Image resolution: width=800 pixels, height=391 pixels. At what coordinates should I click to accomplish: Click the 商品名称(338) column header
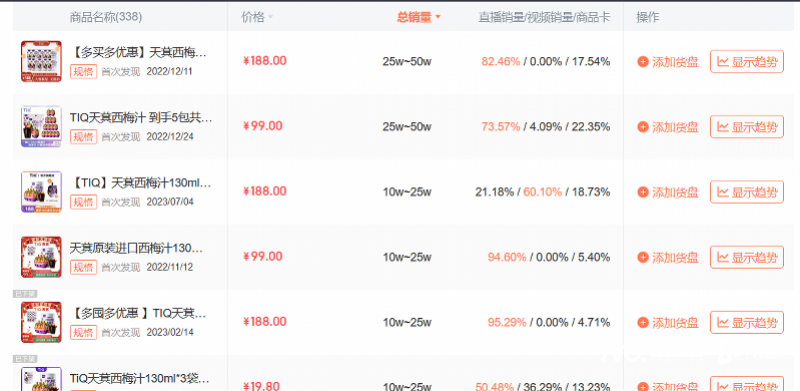point(106,17)
